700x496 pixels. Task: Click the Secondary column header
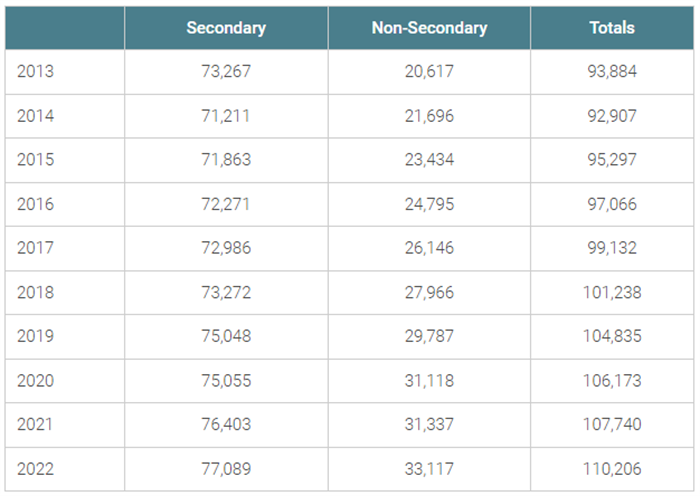tap(226, 28)
